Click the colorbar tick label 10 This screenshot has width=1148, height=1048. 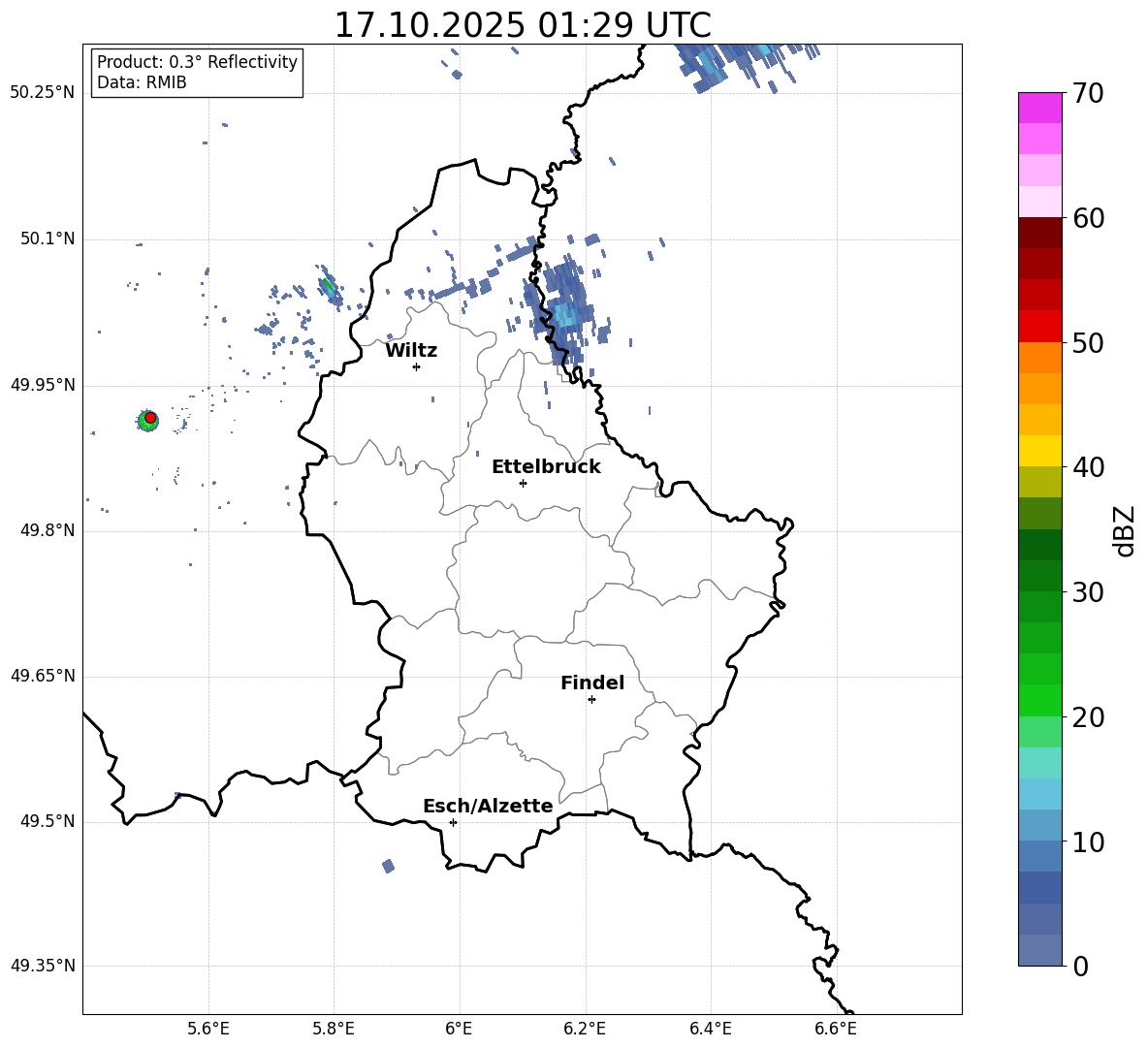pyautogui.click(x=1088, y=842)
